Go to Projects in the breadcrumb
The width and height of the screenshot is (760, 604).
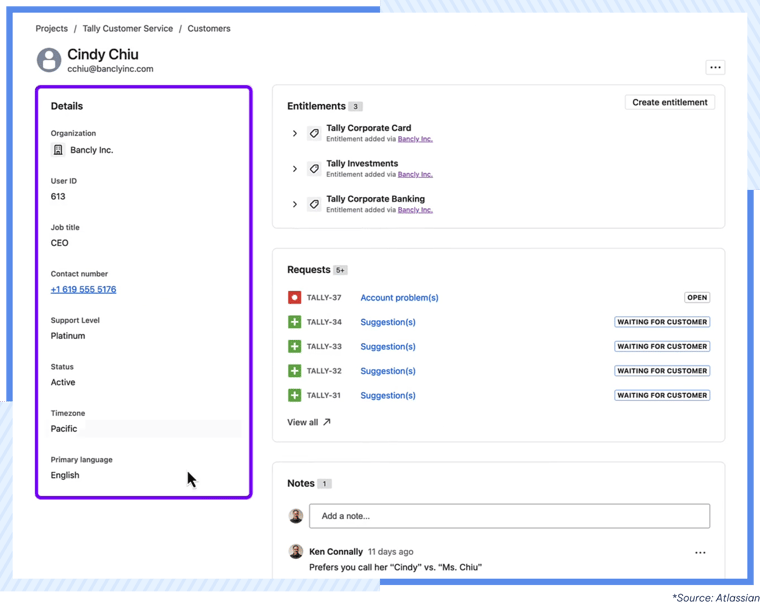point(51,29)
